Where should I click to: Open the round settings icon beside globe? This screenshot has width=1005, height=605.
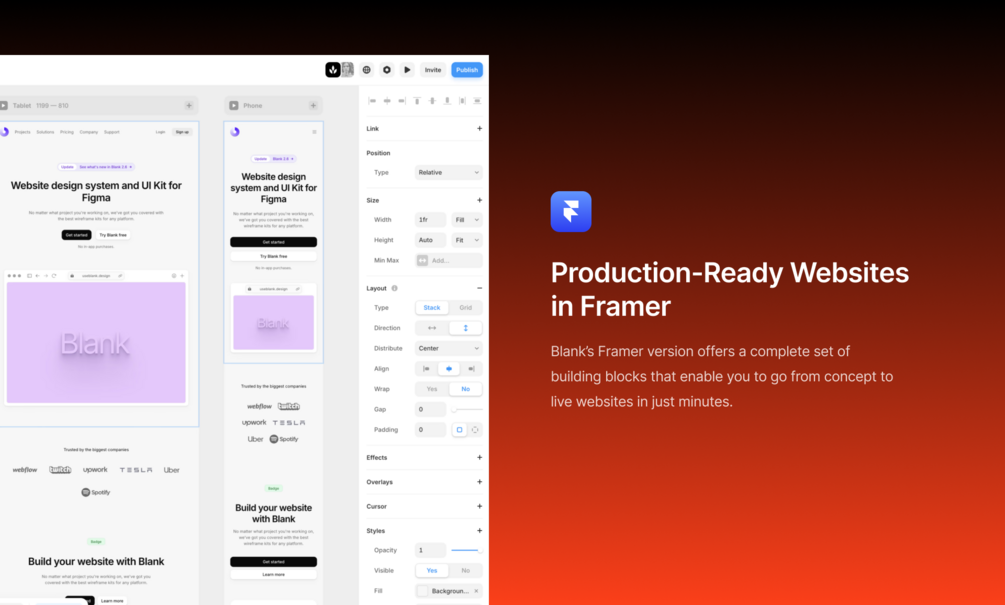pyautogui.click(x=386, y=70)
